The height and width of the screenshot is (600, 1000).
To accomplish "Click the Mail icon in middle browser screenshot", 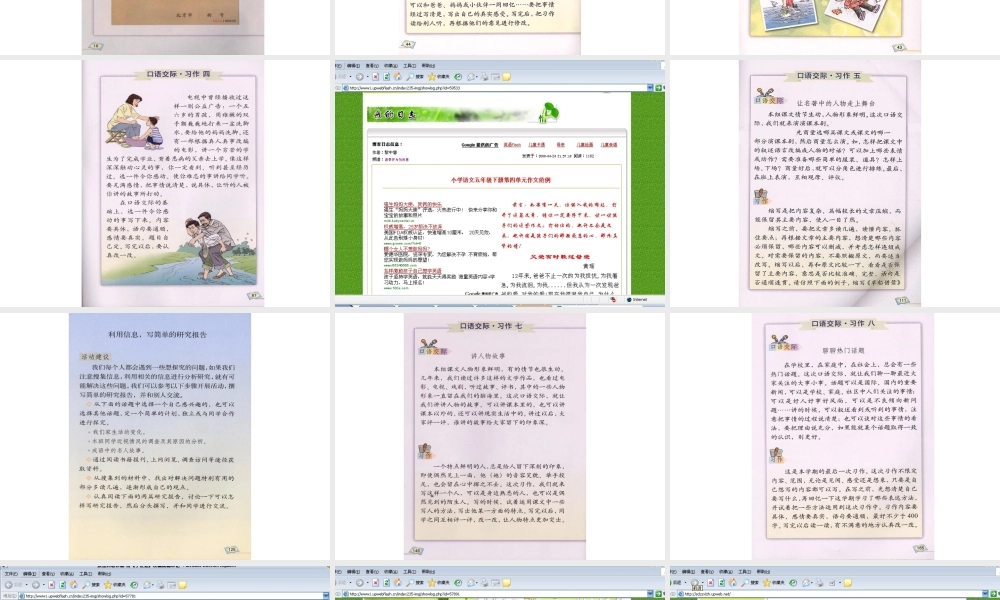I will 471,77.
